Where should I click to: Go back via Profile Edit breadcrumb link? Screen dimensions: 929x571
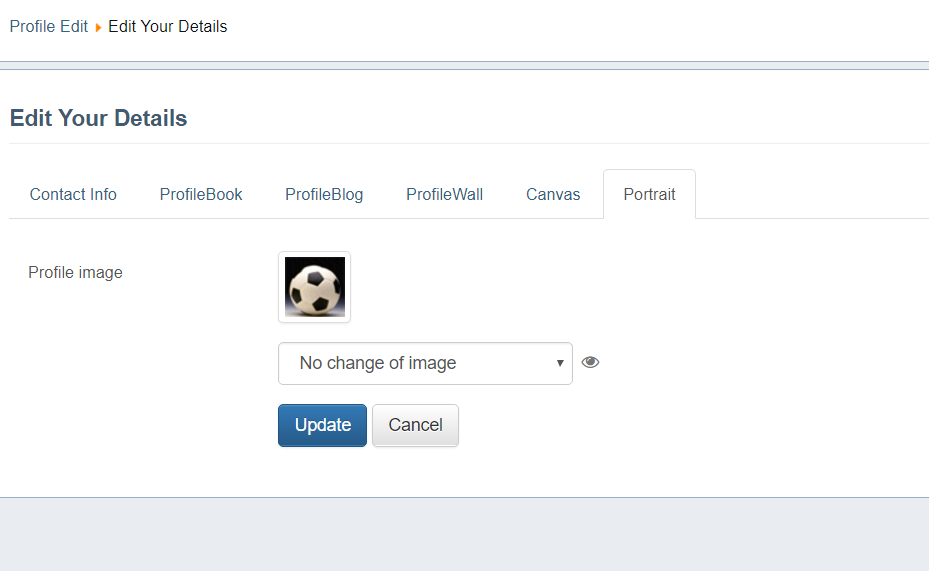pos(49,27)
